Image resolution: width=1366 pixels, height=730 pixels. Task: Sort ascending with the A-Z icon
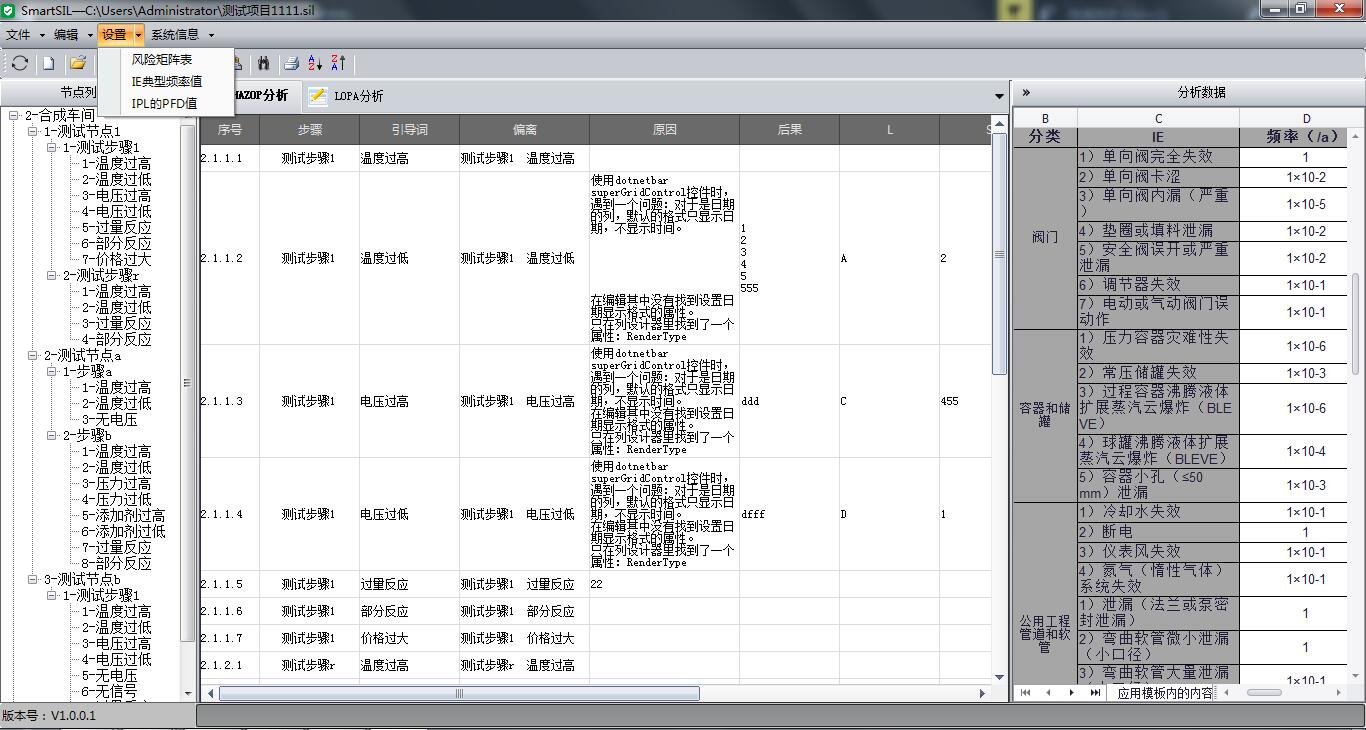[x=315, y=64]
